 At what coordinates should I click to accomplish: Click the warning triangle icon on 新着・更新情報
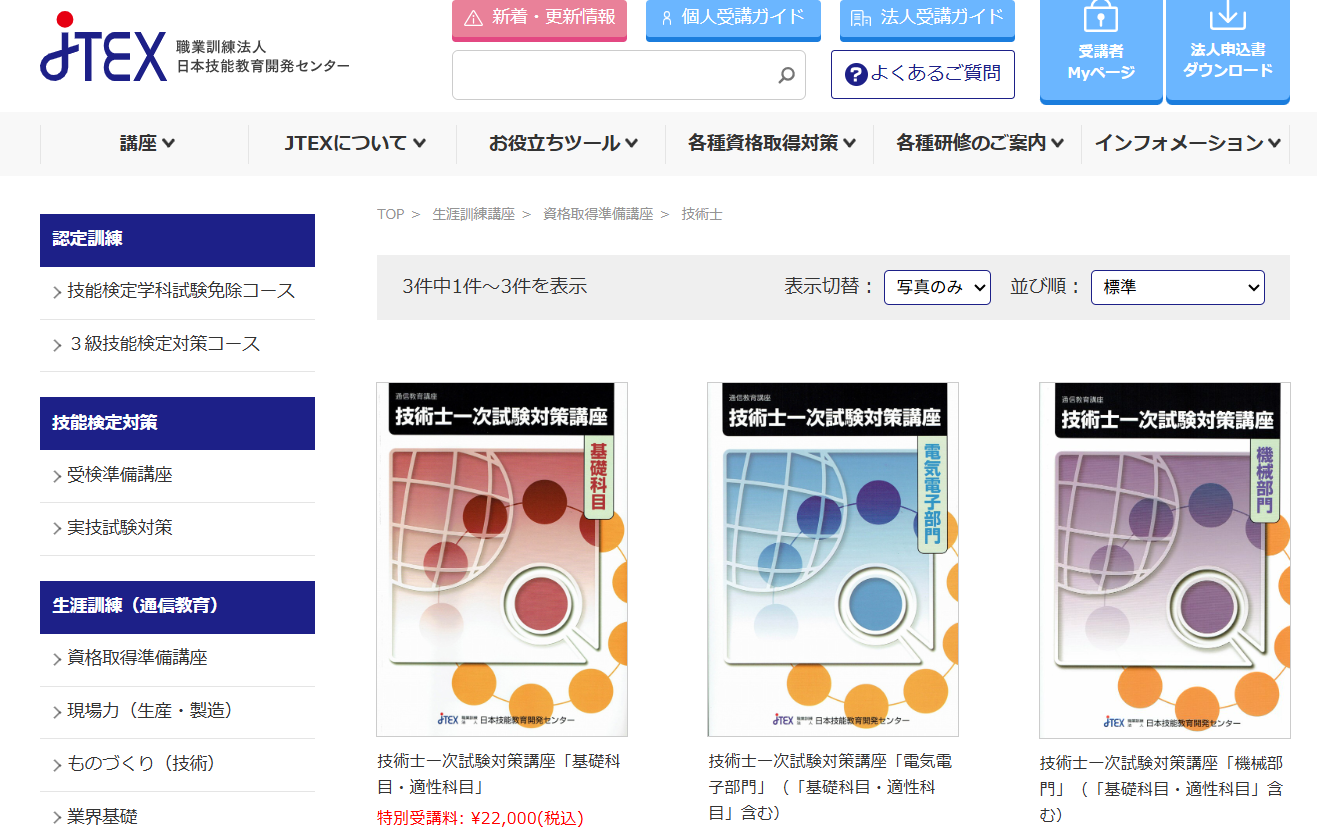[473, 18]
